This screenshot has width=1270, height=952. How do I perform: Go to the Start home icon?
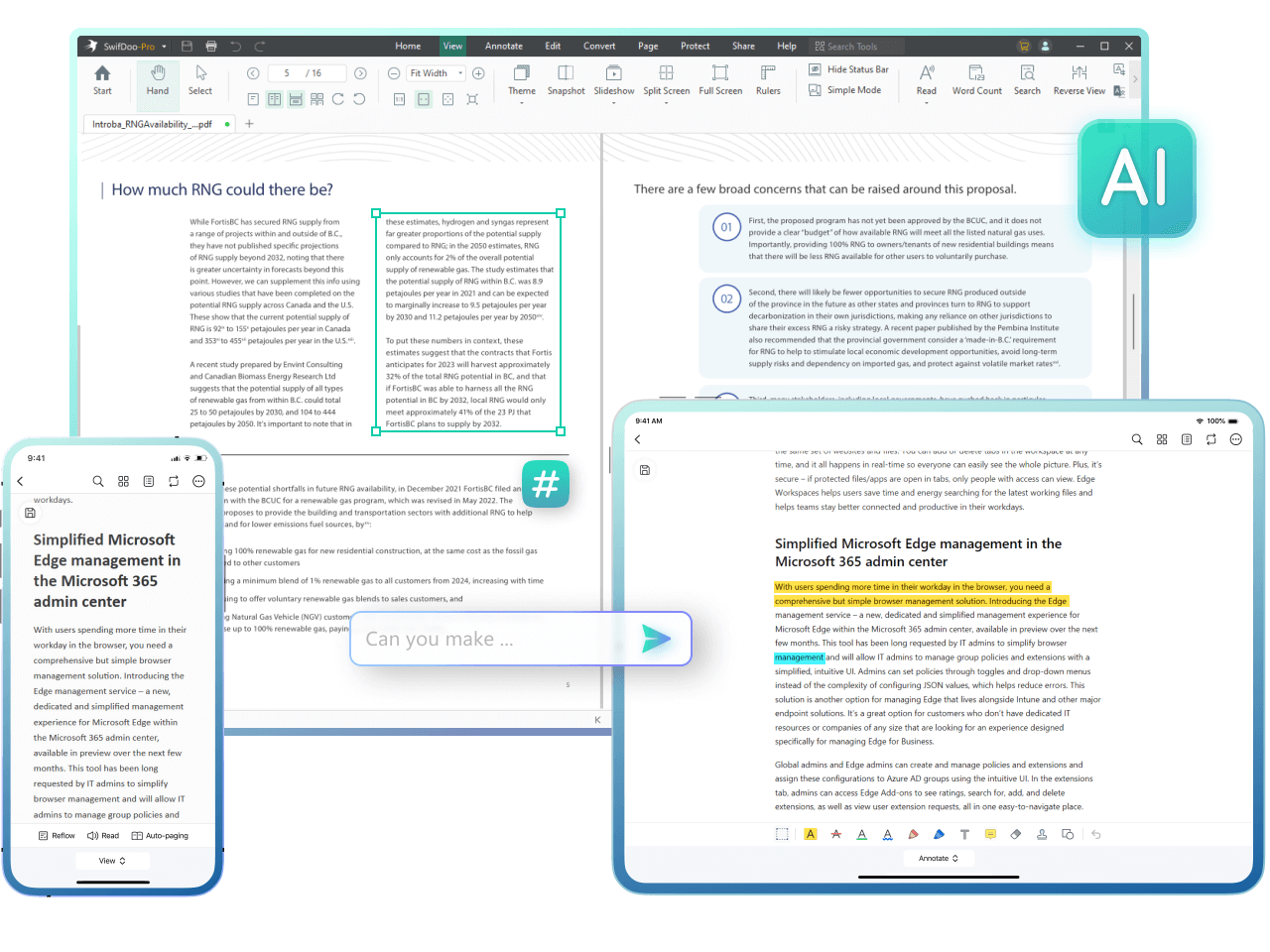click(102, 80)
